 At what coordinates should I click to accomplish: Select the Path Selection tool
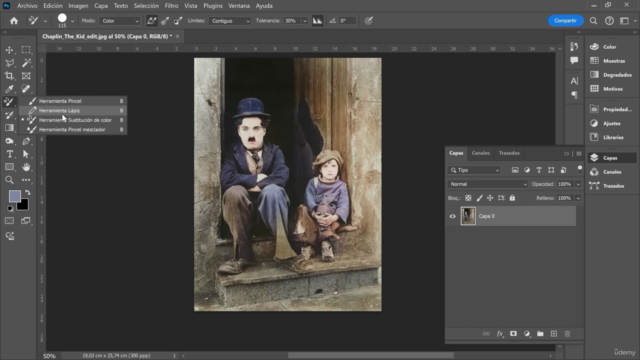coord(26,154)
